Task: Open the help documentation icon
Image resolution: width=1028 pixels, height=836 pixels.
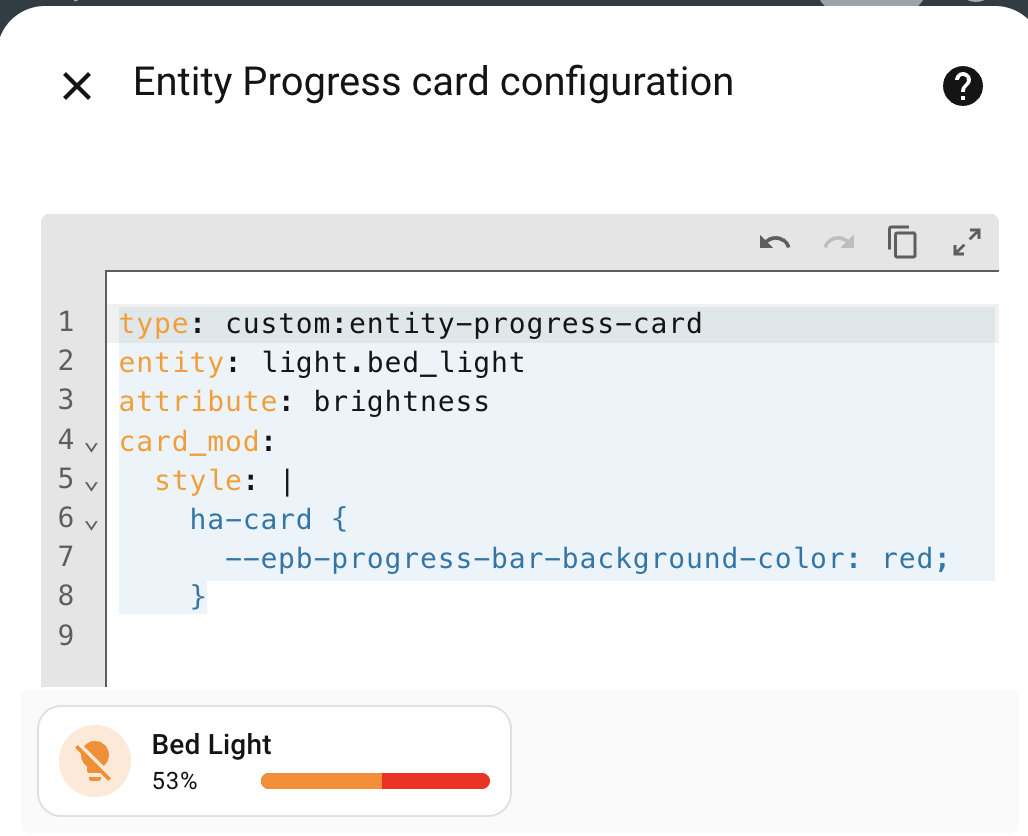Action: [x=963, y=87]
